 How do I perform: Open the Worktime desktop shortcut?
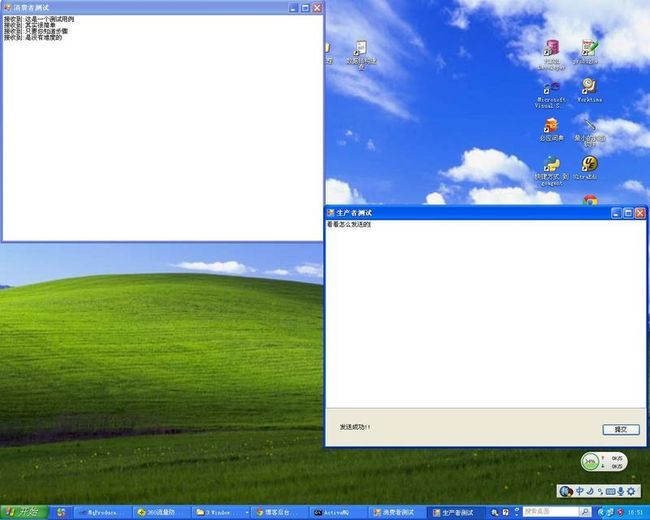pyautogui.click(x=589, y=90)
